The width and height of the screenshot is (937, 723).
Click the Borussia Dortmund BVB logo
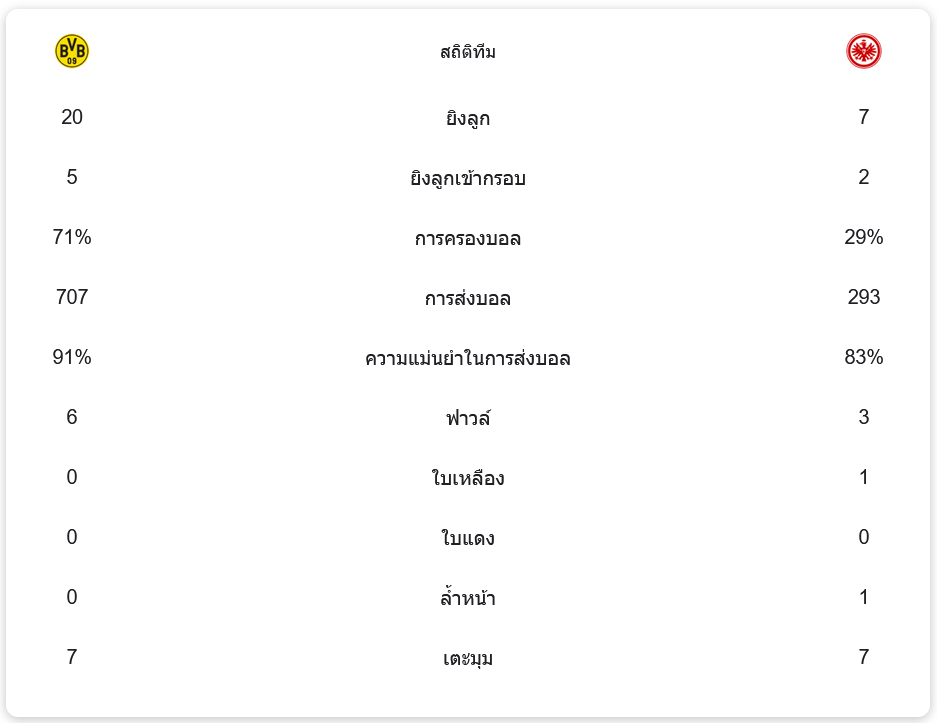(x=72, y=51)
